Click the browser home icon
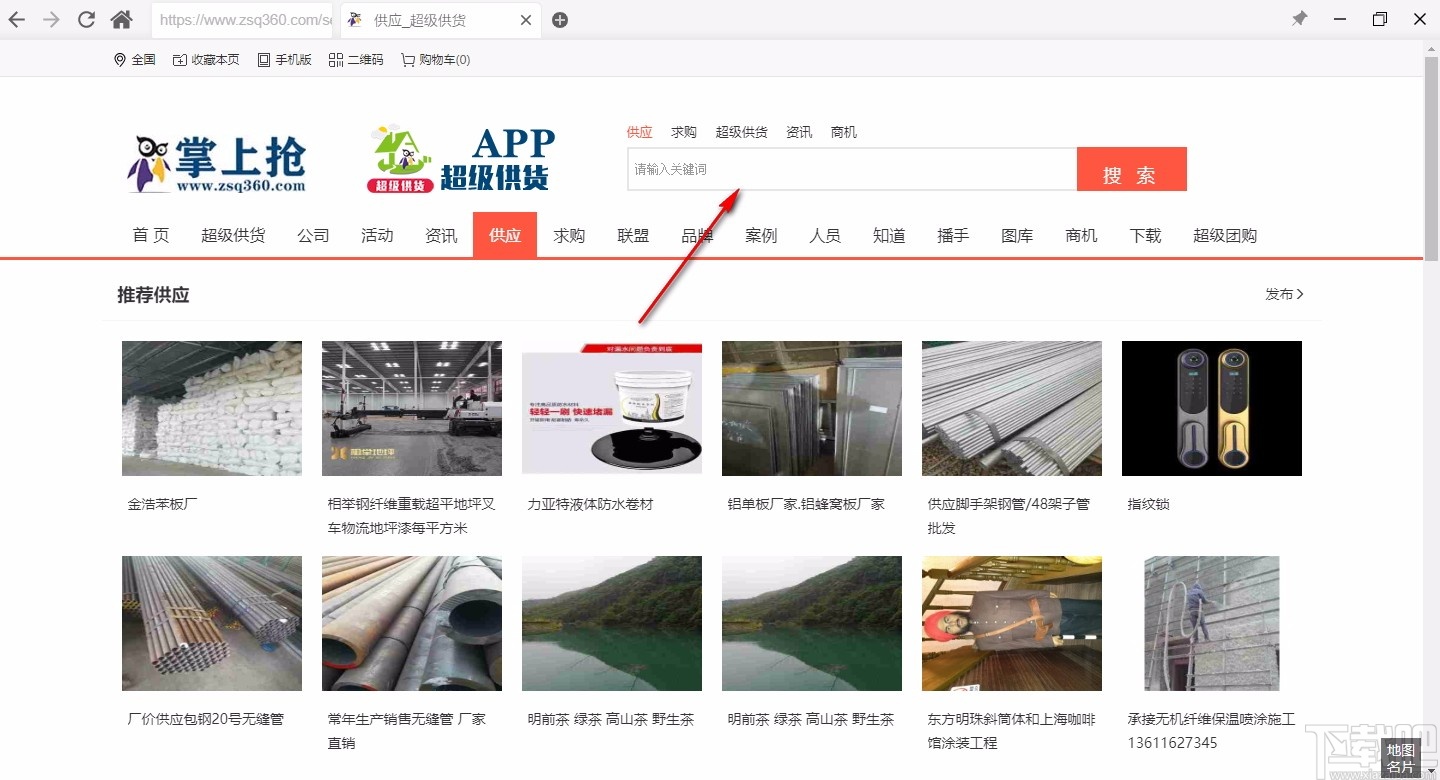This screenshot has height=780, width=1440. [122, 18]
